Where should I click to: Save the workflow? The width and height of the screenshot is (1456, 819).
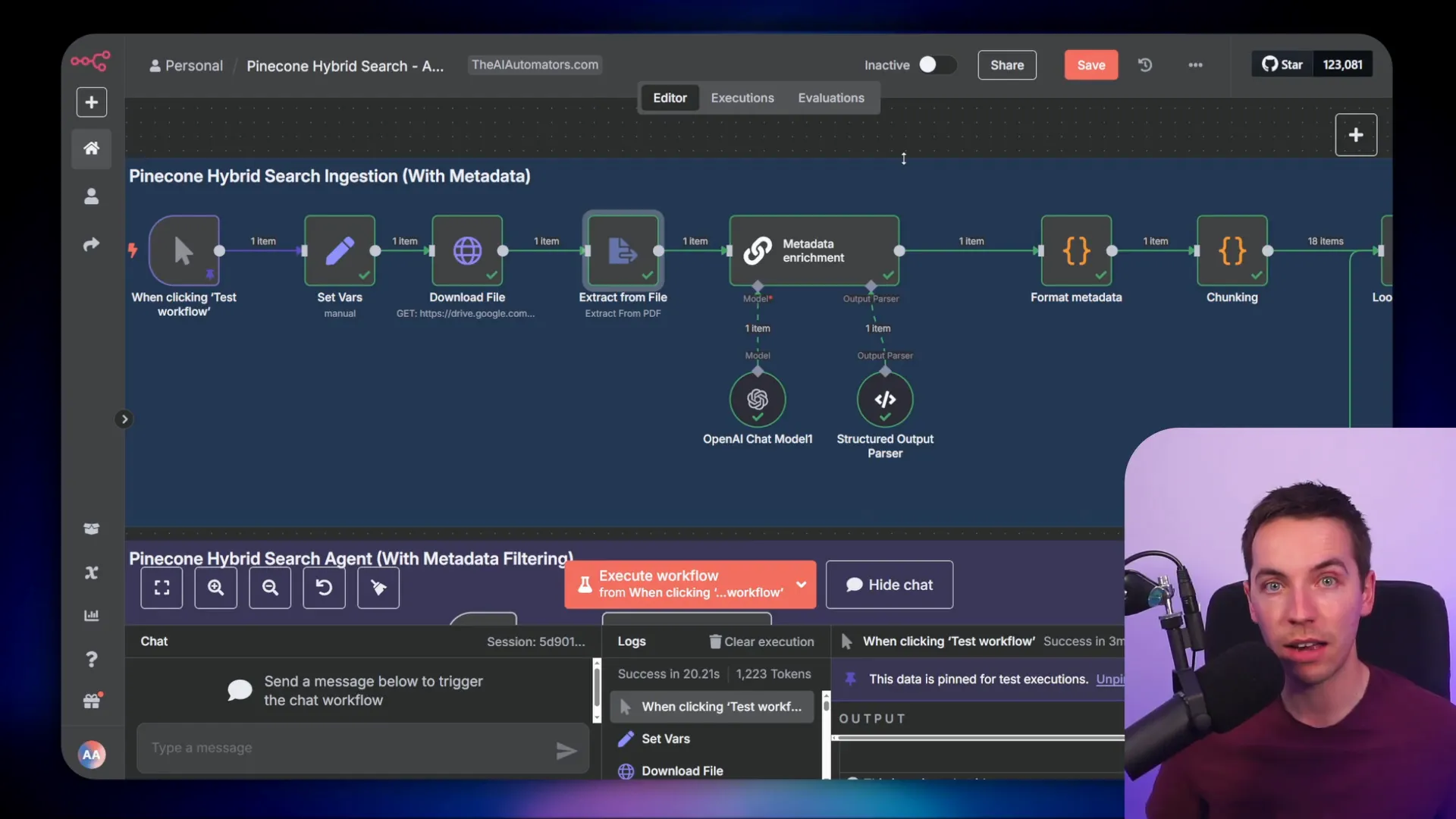(1090, 65)
